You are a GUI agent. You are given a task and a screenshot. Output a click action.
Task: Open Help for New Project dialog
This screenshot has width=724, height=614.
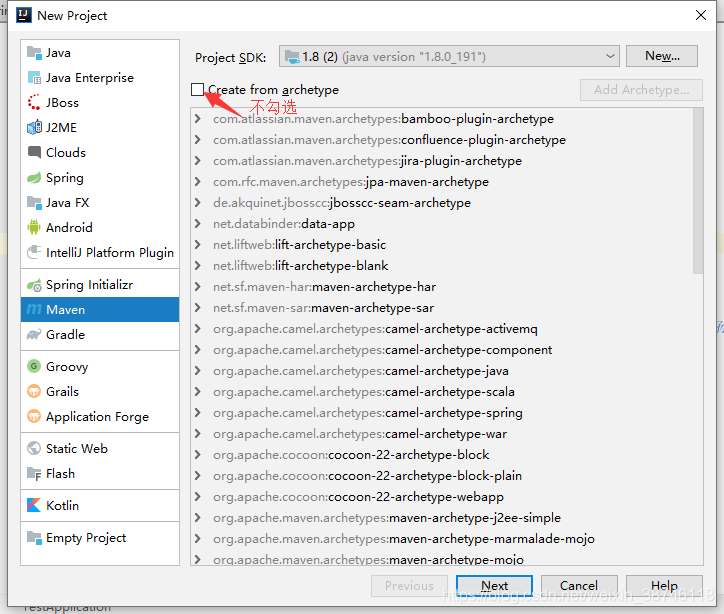pos(664,586)
